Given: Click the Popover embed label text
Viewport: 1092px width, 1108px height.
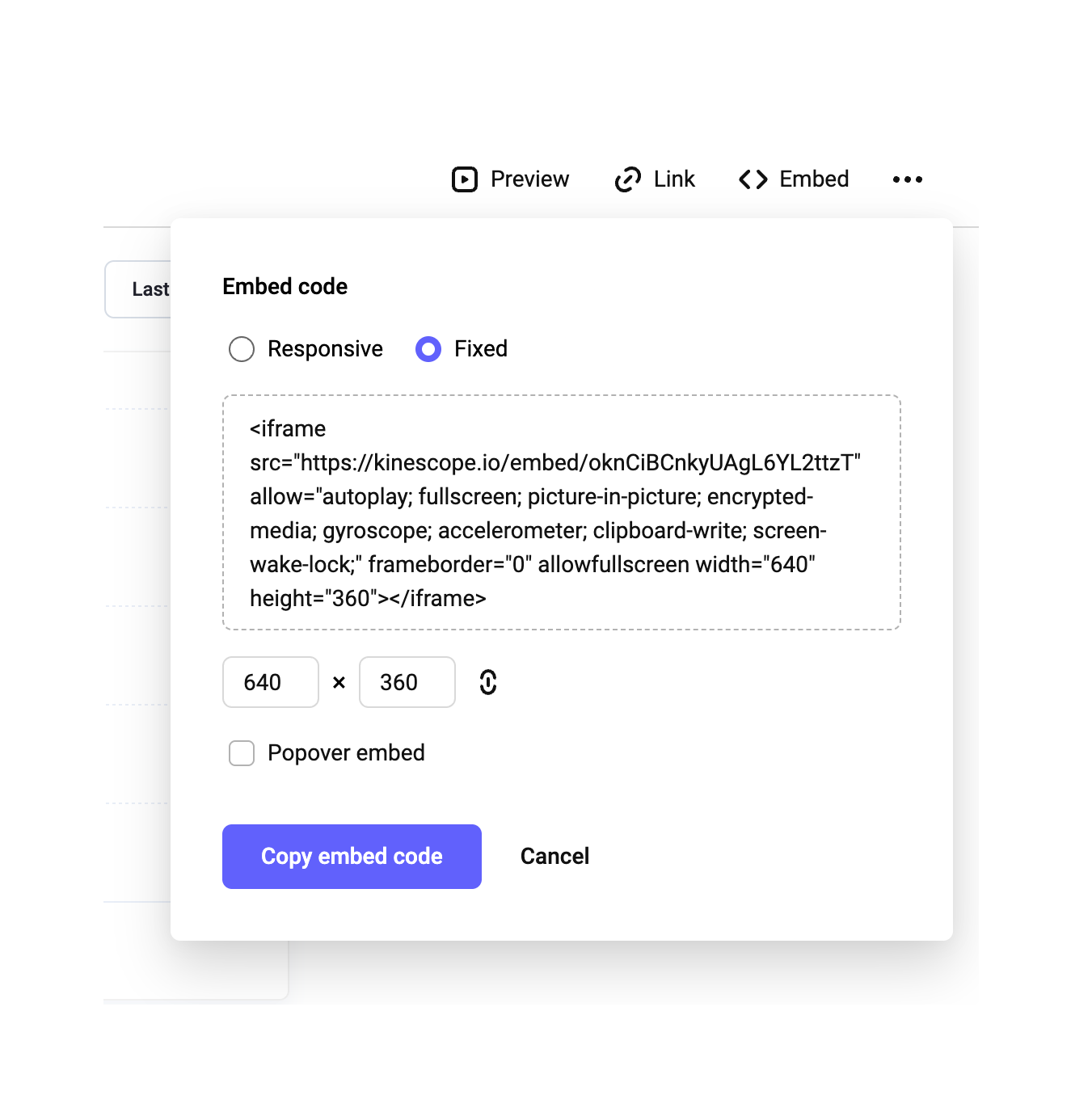Looking at the screenshot, I should coord(346,753).
